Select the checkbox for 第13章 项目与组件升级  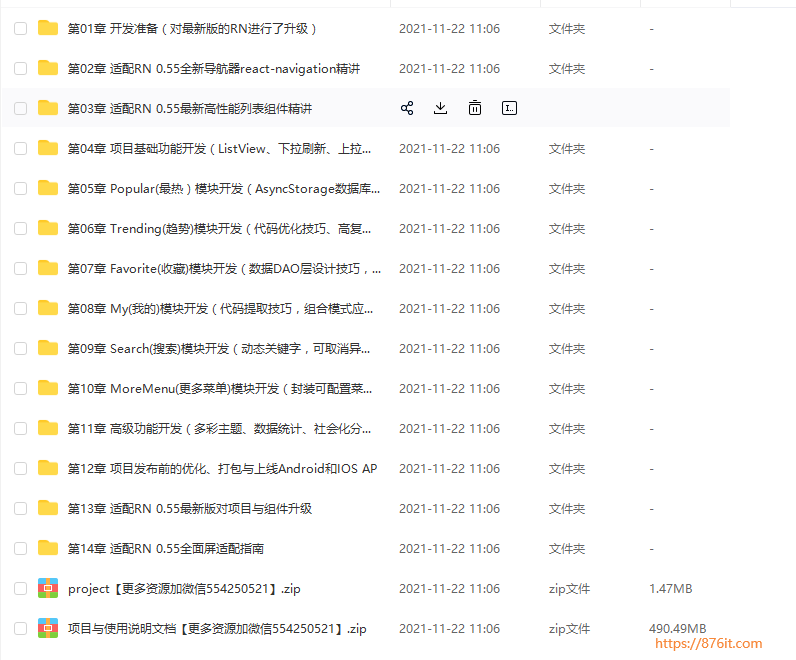tap(20, 509)
